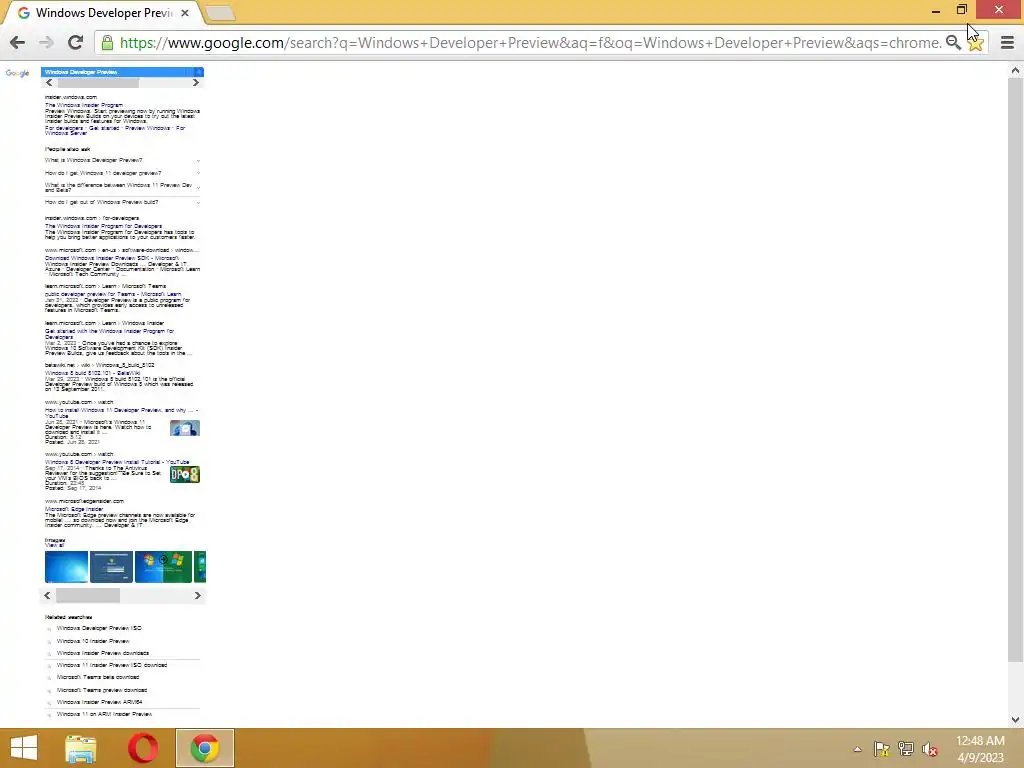Screen dimensions: 1024x768
Task: Open the Windows Start button
Action: click(x=24, y=748)
